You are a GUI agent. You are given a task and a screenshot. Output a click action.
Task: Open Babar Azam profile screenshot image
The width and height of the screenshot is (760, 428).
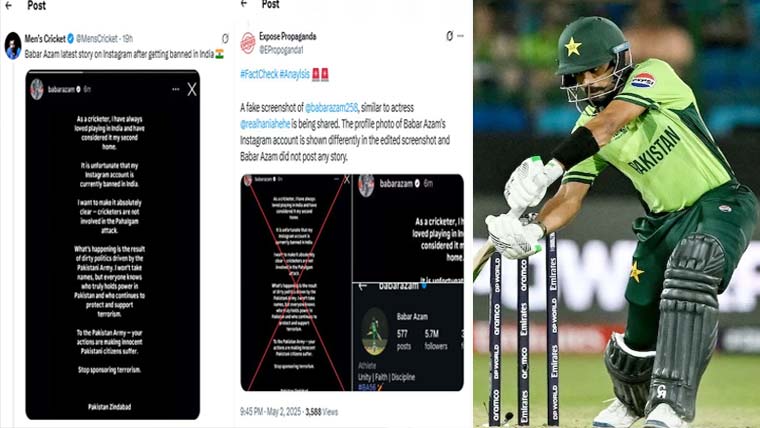tap(408, 337)
